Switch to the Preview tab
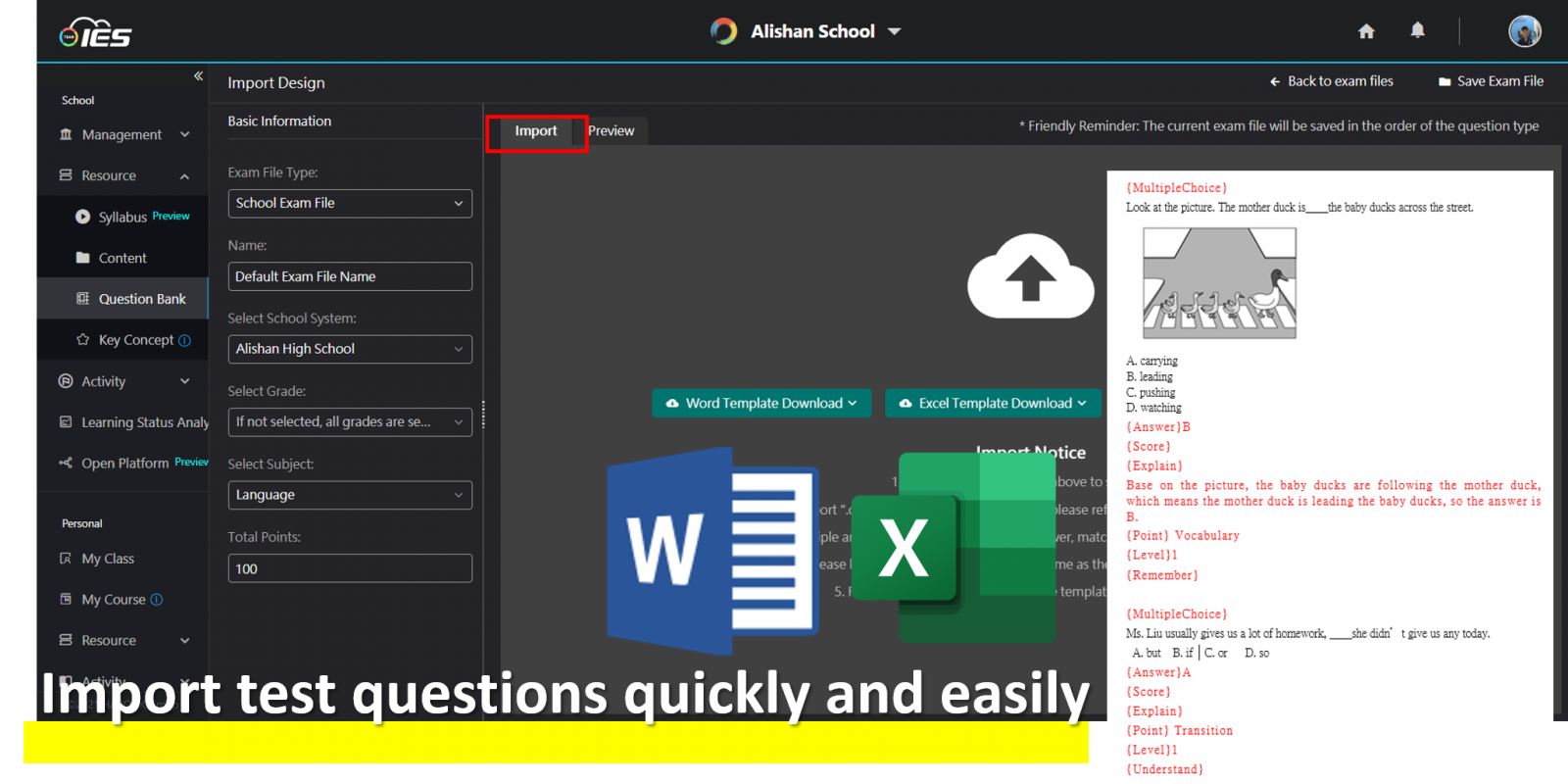 point(612,130)
